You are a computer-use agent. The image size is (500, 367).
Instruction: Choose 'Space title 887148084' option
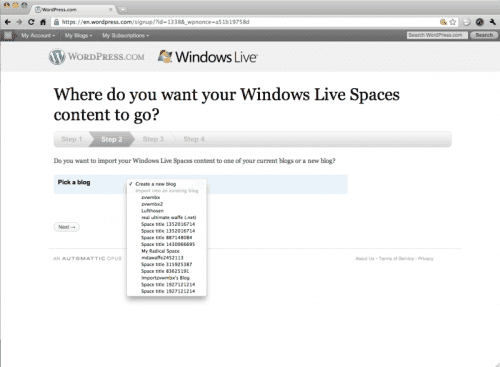coord(166,238)
